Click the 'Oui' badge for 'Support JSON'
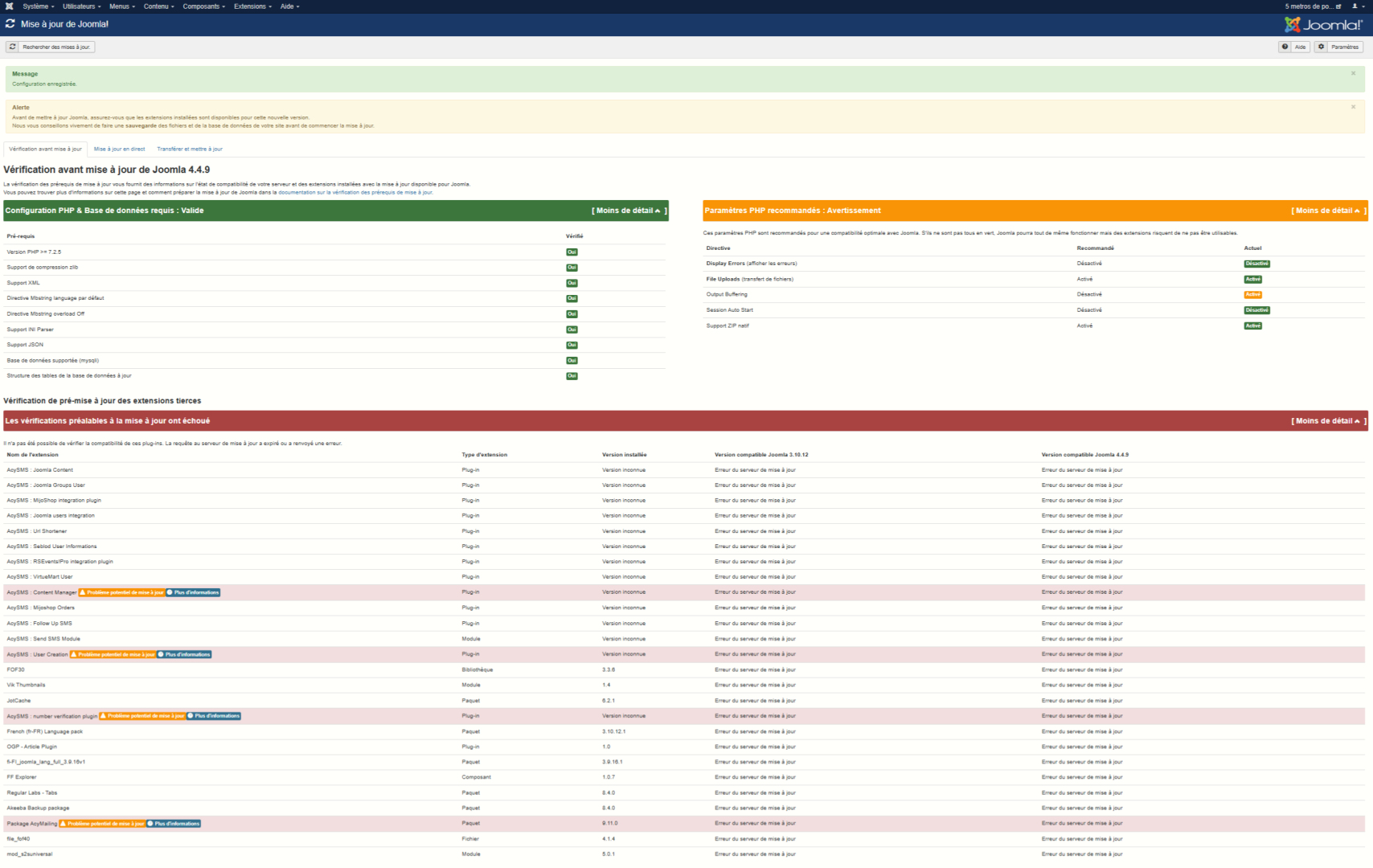1373x868 pixels. [572, 345]
